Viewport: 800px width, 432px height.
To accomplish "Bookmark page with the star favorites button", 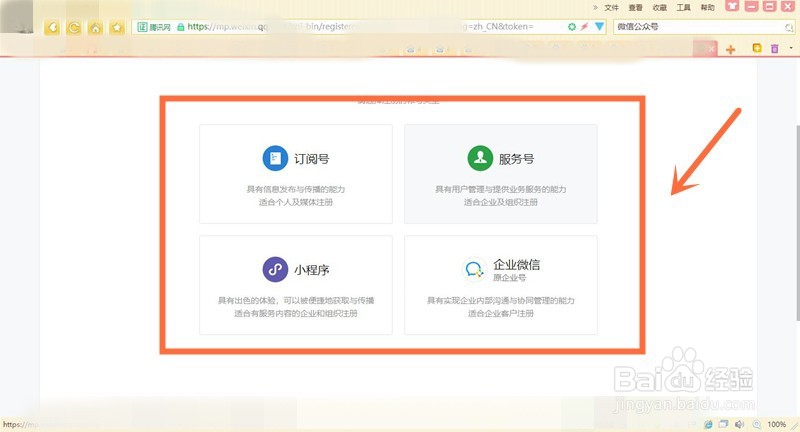I will (x=117, y=27).
